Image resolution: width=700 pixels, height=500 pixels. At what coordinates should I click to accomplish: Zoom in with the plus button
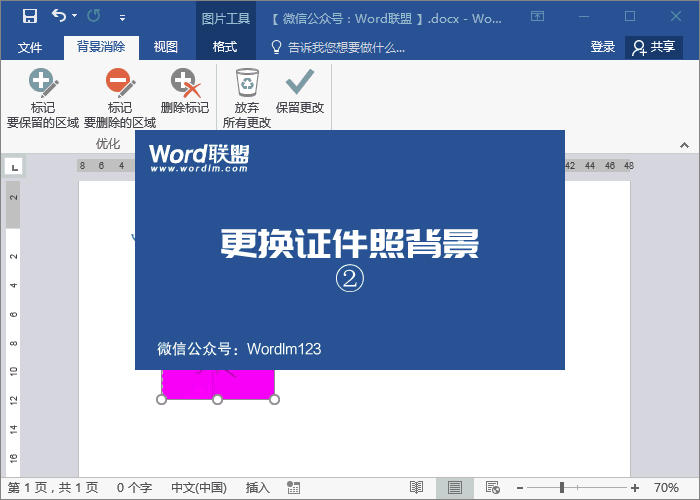[635, 488]
